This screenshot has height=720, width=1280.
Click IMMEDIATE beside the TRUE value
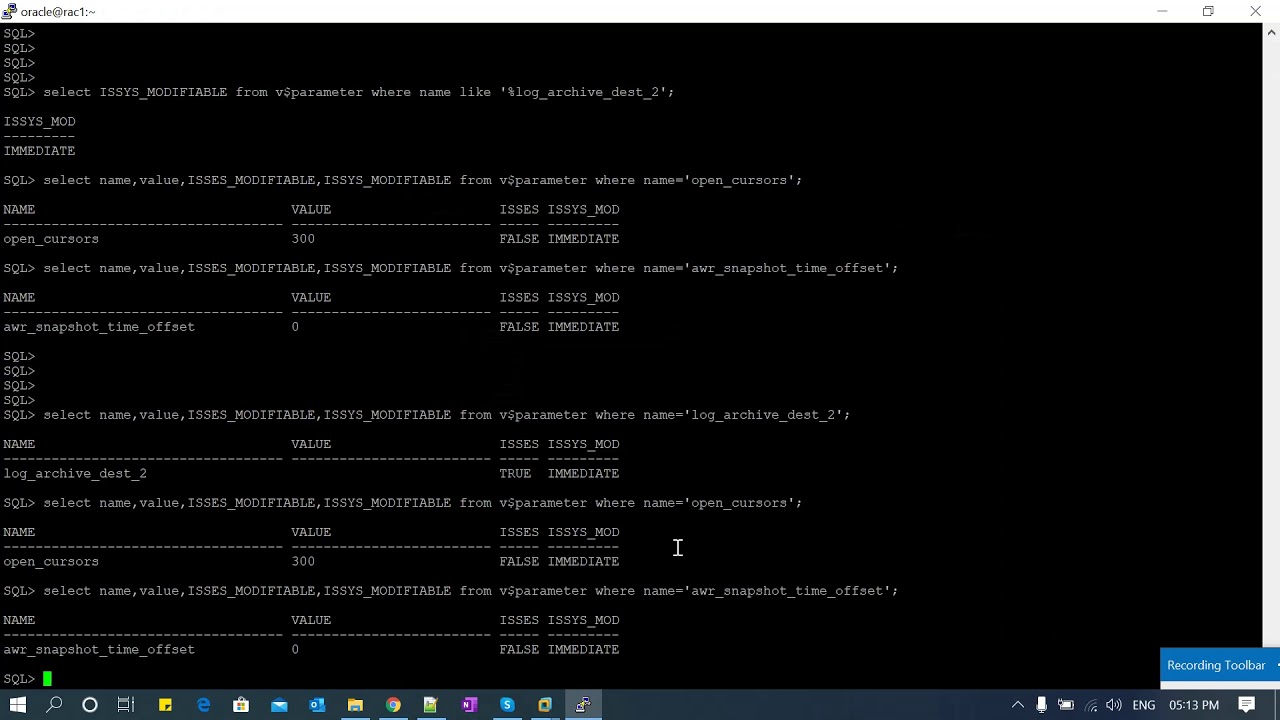click(x=583, y=473)
